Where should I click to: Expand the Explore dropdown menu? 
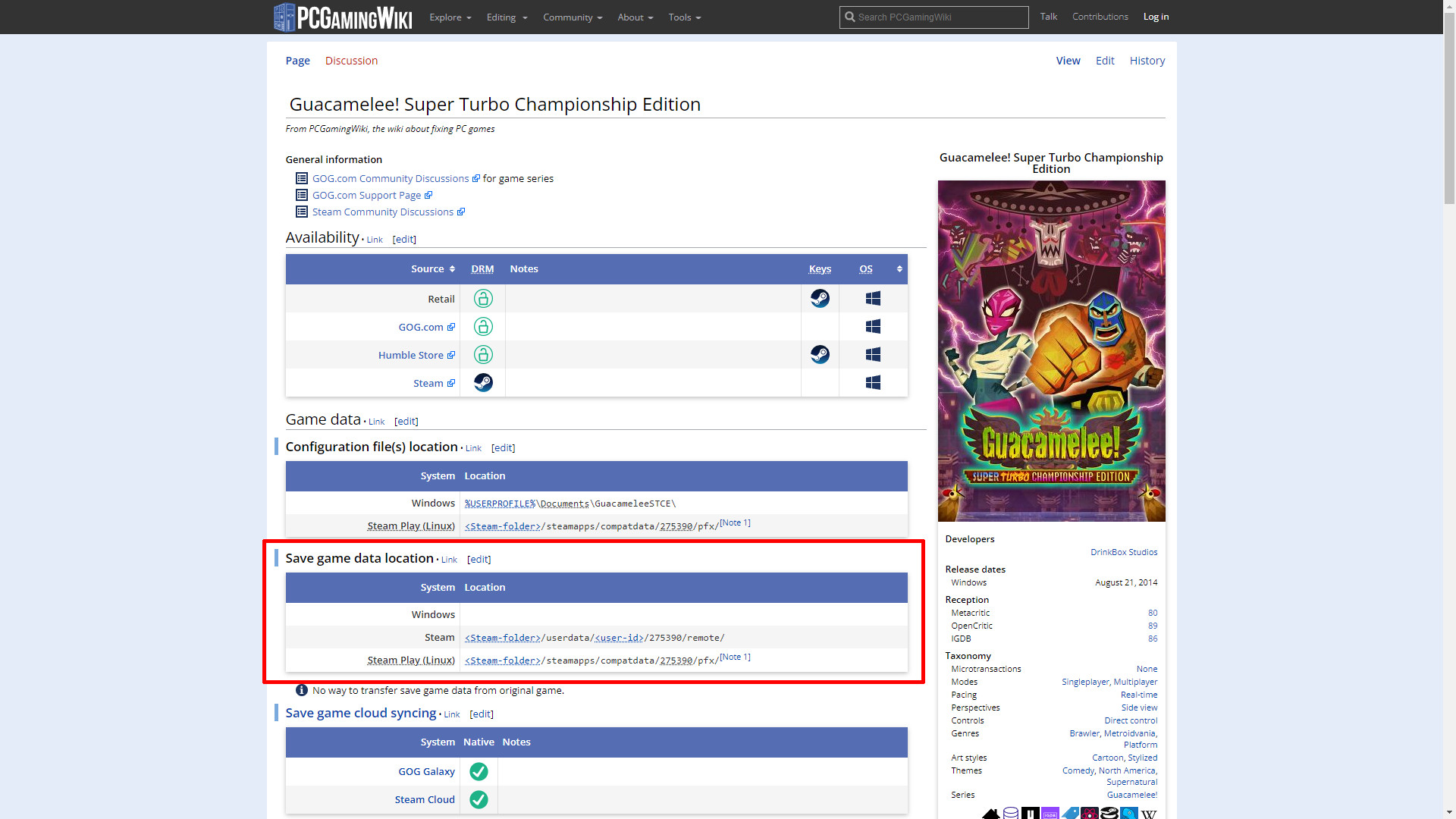click(450, 17)
